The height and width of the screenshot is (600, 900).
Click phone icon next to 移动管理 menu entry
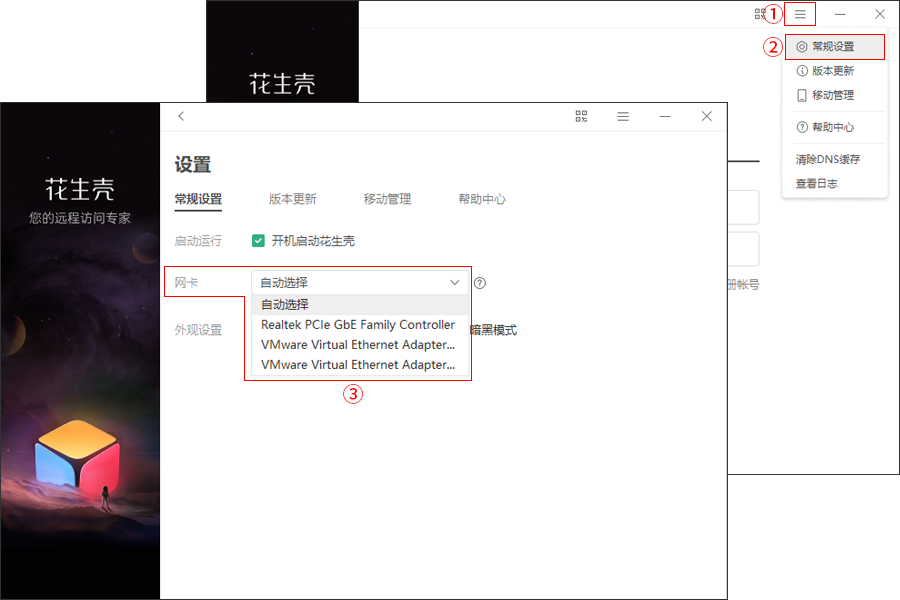point(802,95)
